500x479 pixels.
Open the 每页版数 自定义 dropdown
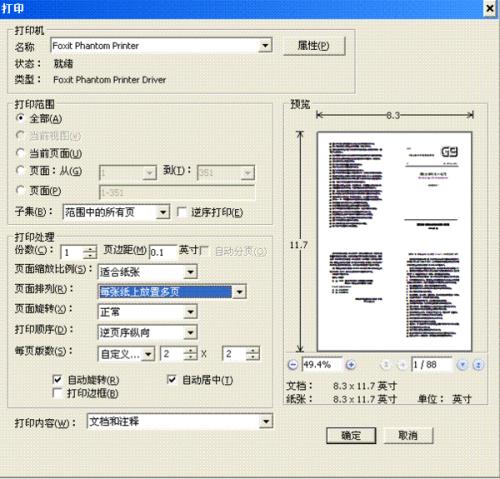pos(148,354)
